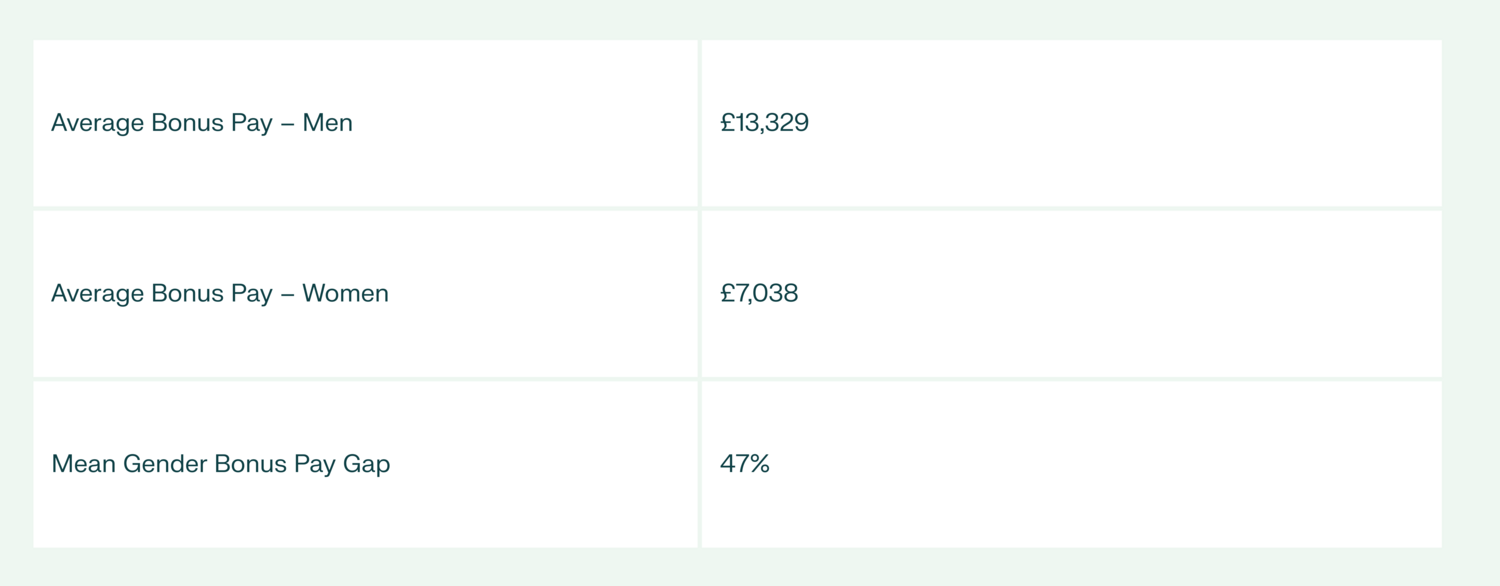Click the word "Women" in the second row
The width and height of the screenshot is (1500, 586).
click(345, 293)
